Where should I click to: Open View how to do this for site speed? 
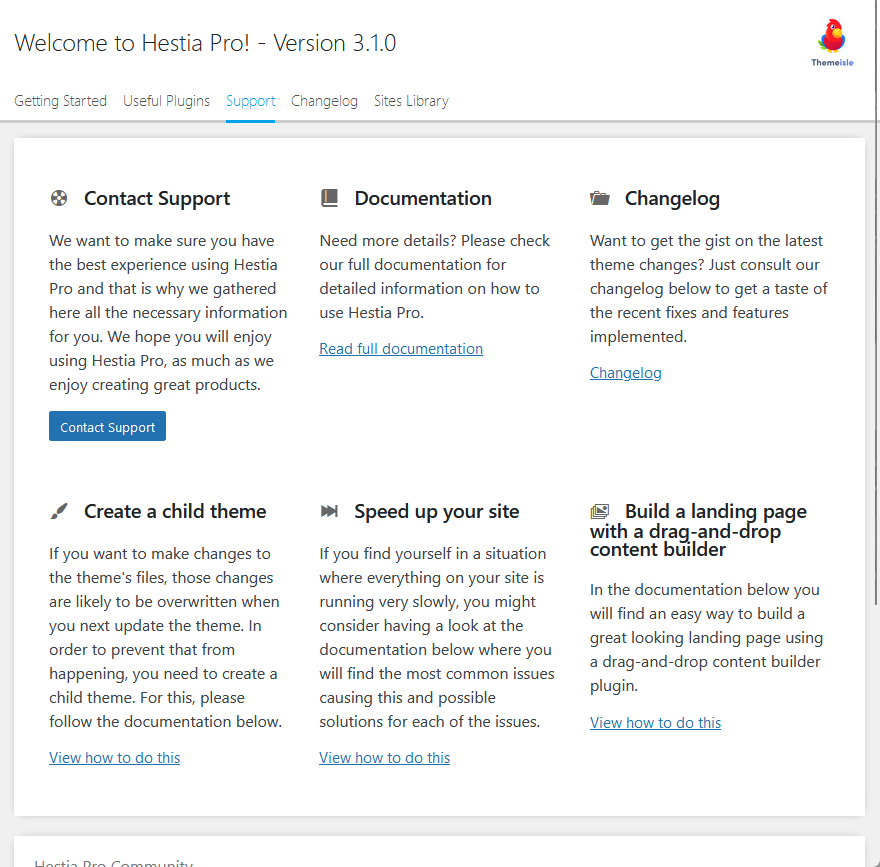(384, 758)
